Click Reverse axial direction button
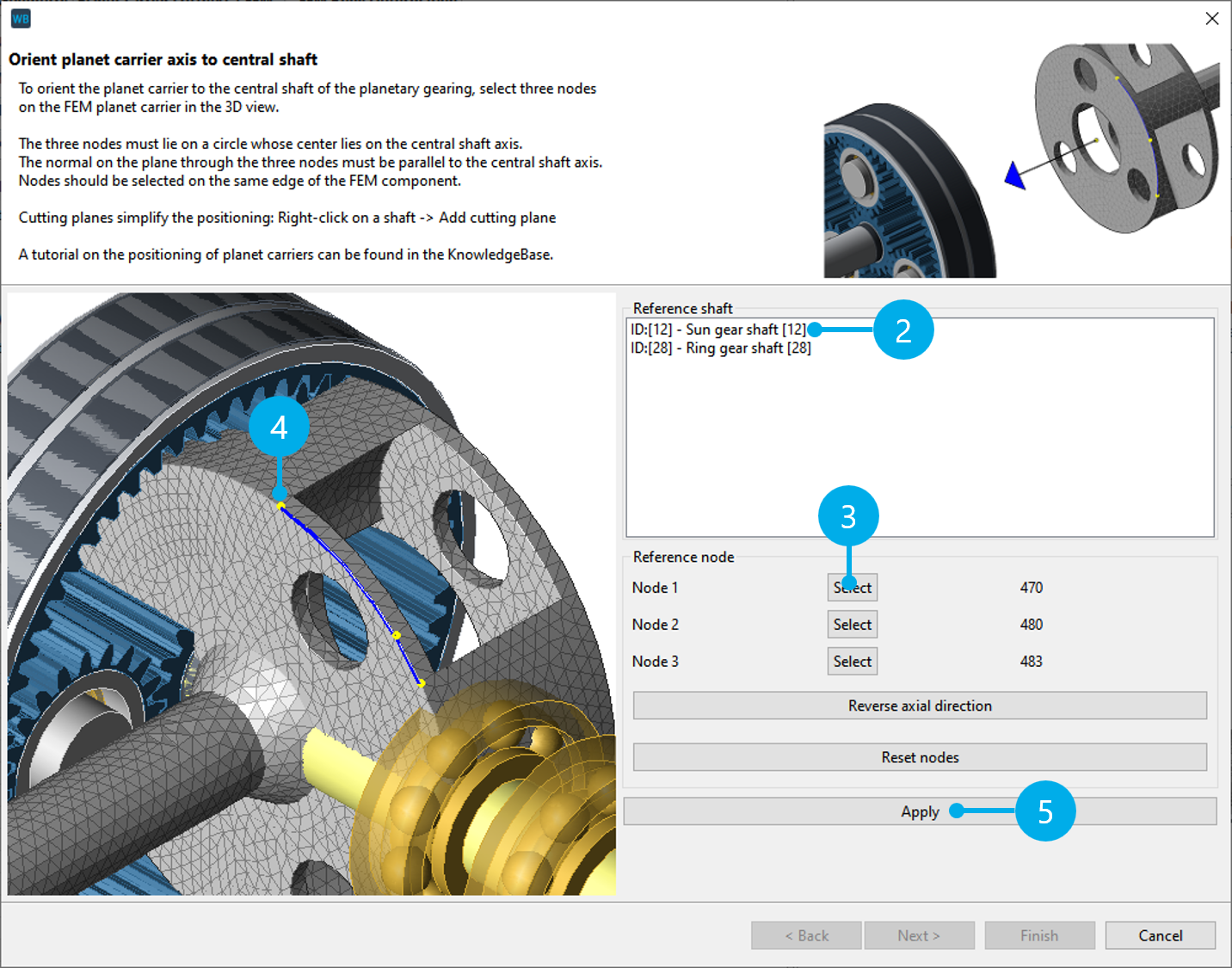This screenshot has height=968, width=1232. [919, 706]
